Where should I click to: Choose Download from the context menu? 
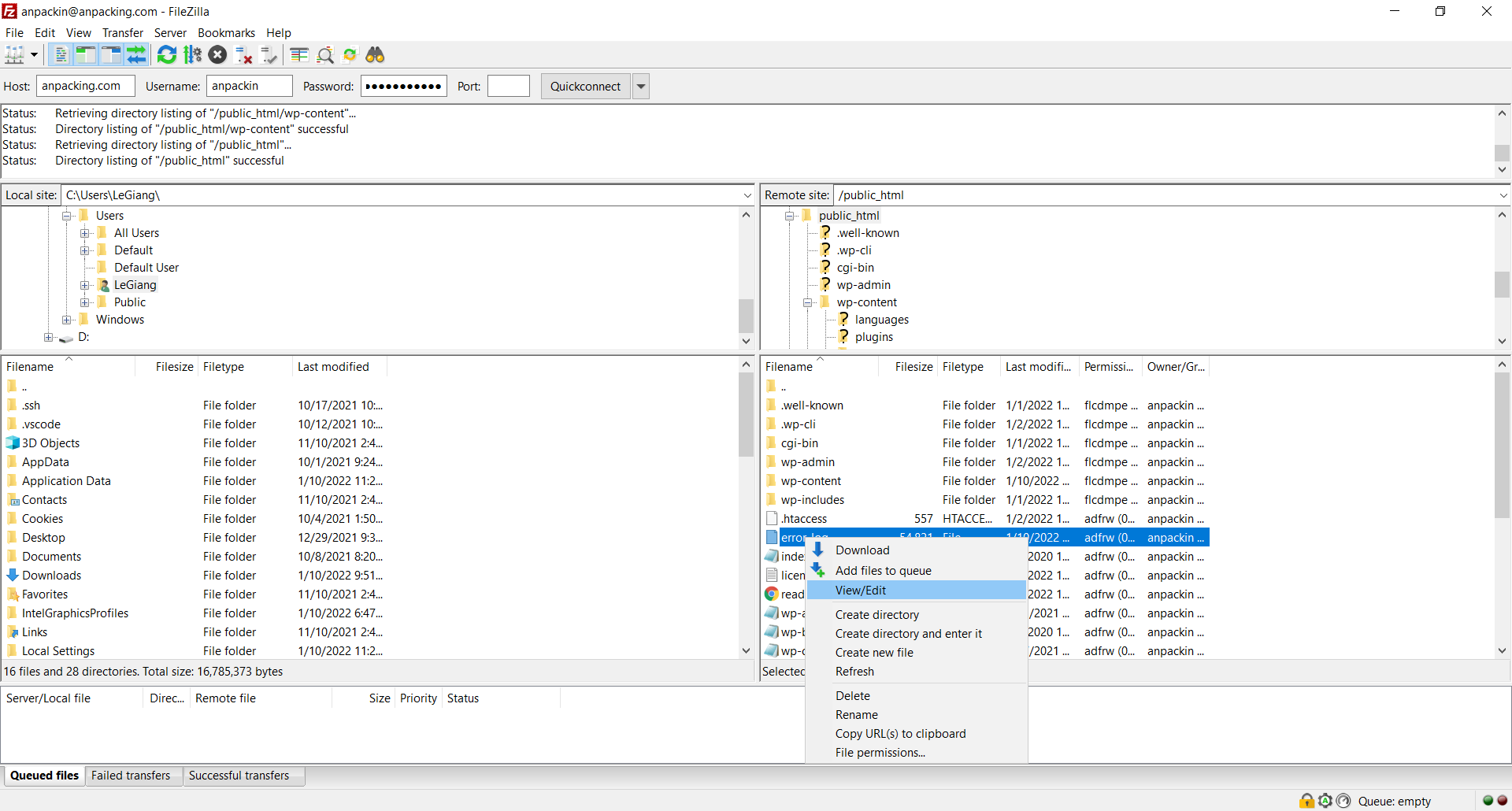(917, 550)
